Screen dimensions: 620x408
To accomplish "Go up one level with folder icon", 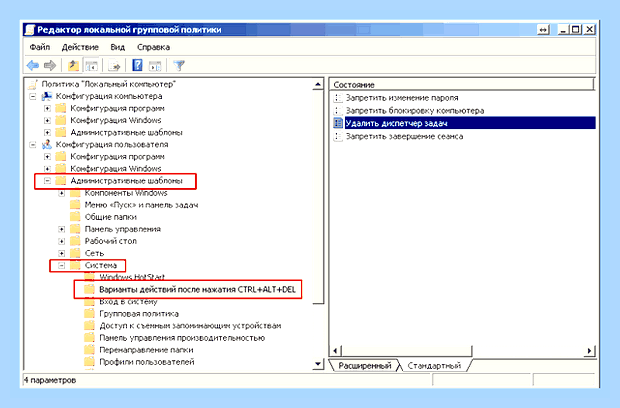I will click(x=73, y=65).
